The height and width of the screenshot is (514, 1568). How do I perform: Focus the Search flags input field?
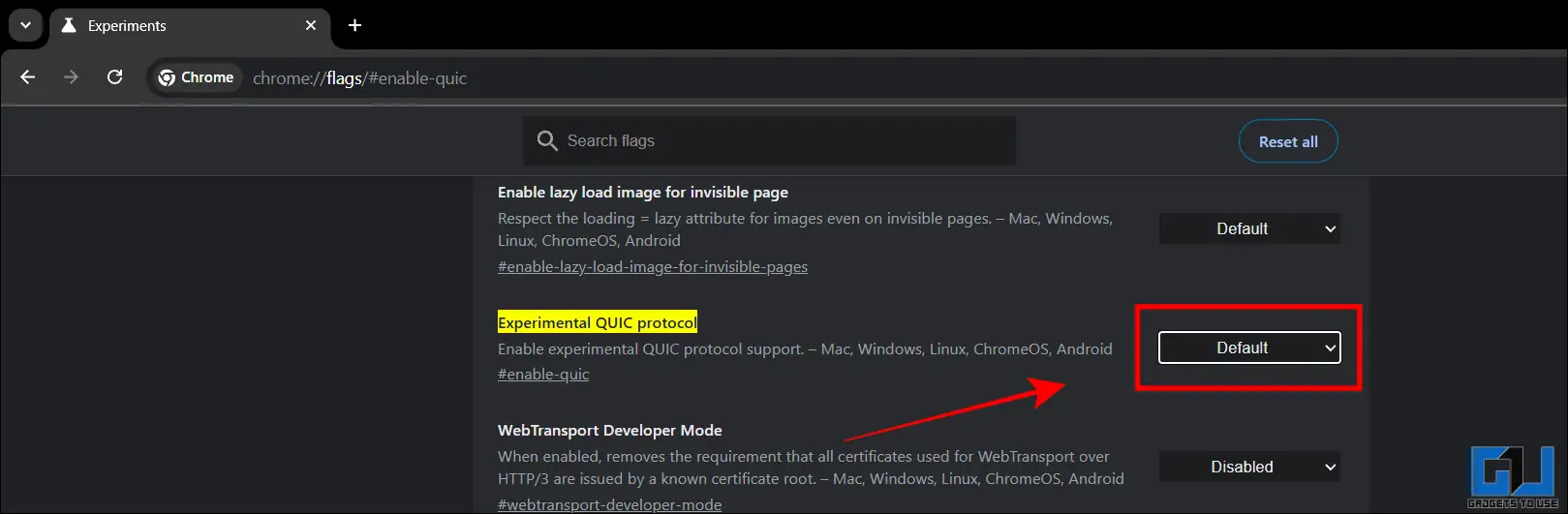click(770, 141)
